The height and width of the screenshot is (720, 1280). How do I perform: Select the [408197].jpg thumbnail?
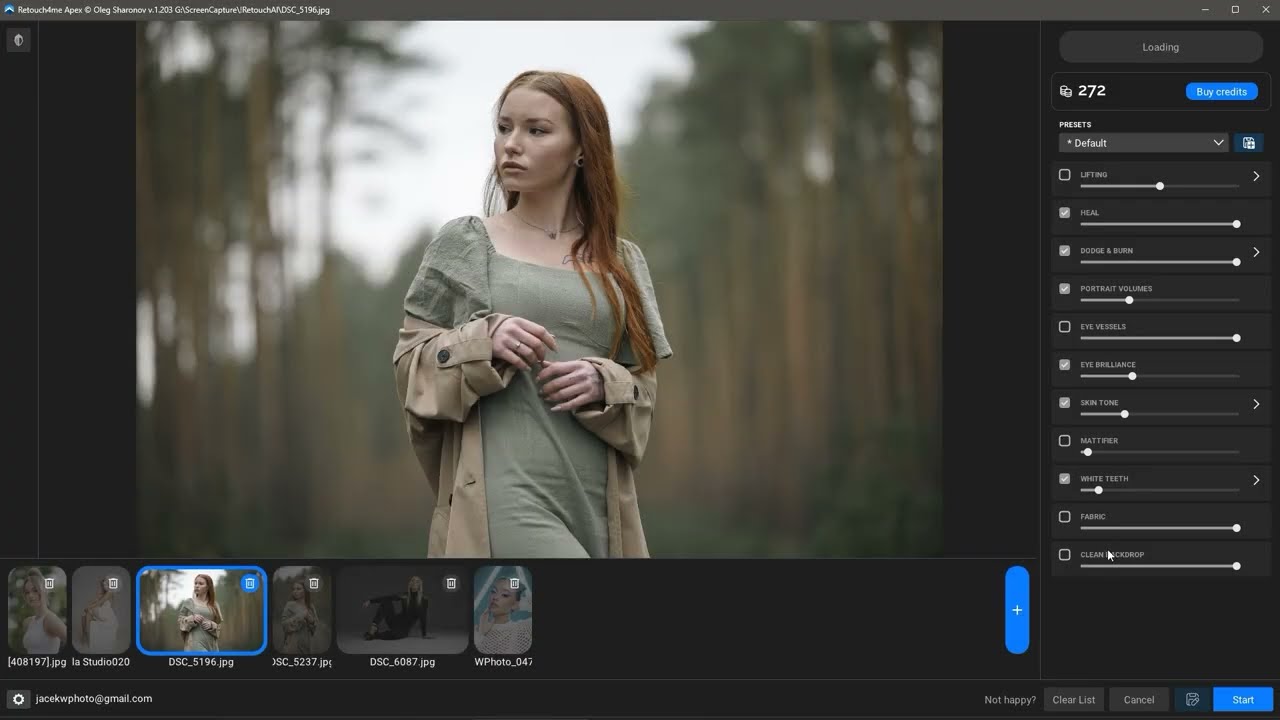[x=37, y=610]
